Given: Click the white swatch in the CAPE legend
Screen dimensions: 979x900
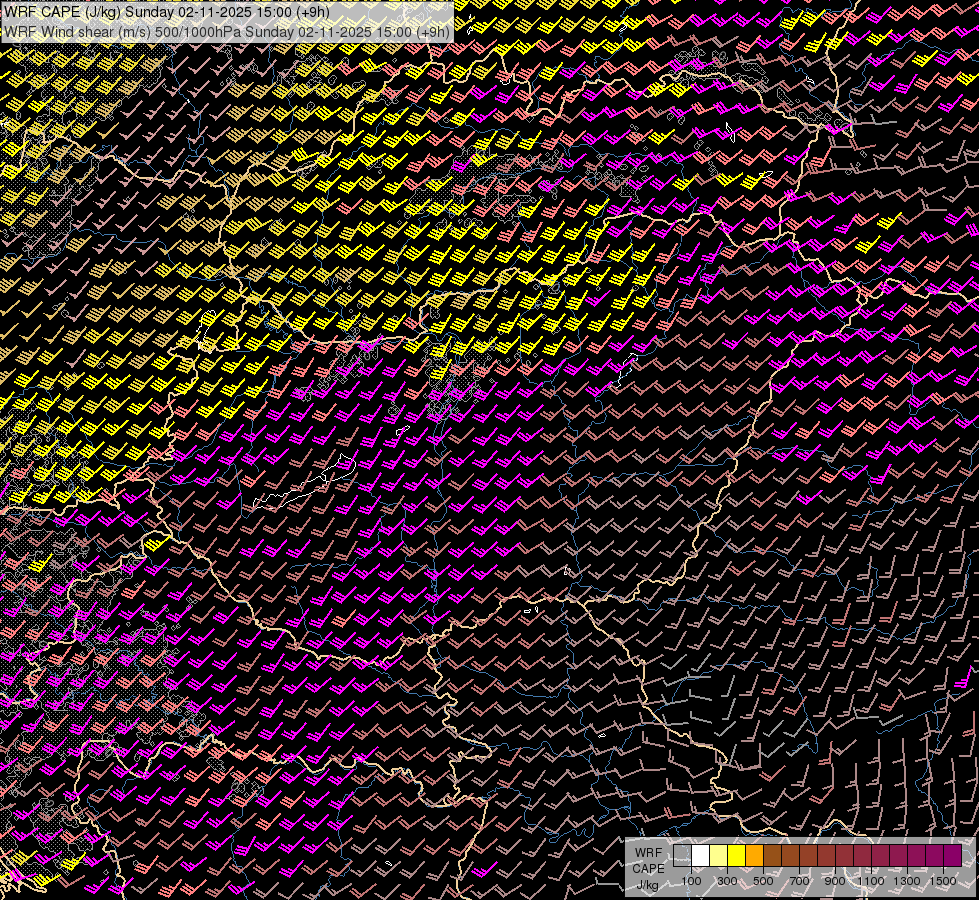Looking at the screenshot, I should pos(700,856).
